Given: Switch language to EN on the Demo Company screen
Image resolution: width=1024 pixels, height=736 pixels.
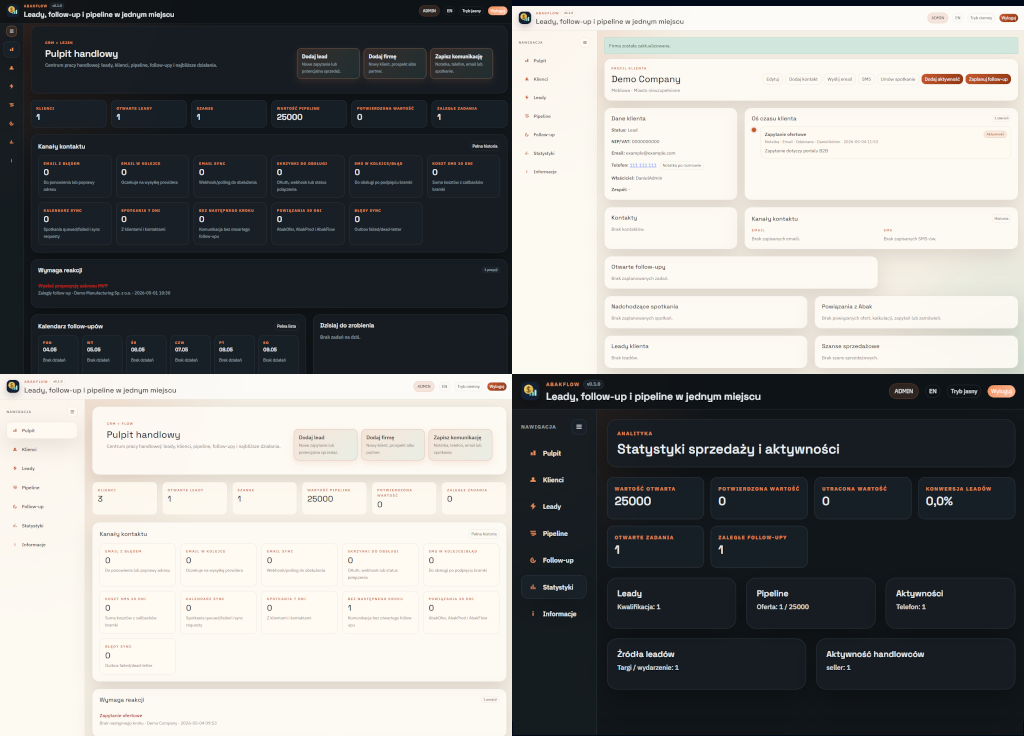Looking at the screenshot, I should 957,18.
